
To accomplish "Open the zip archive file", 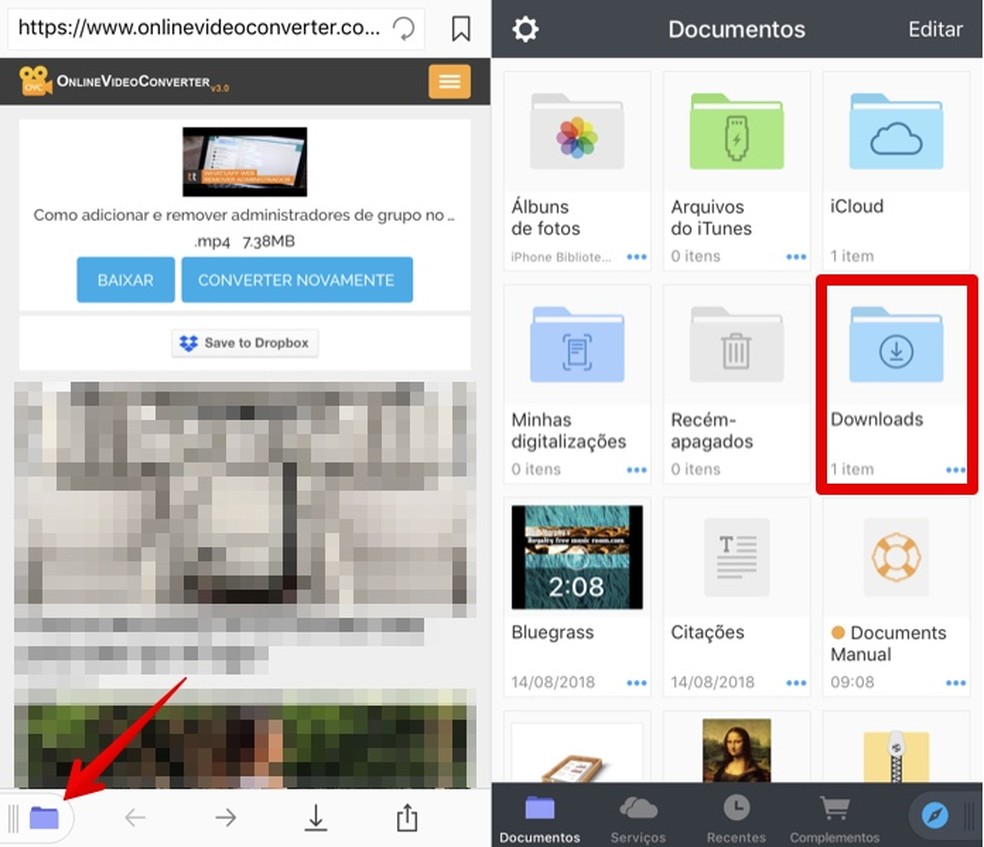I will click(896, 755).
